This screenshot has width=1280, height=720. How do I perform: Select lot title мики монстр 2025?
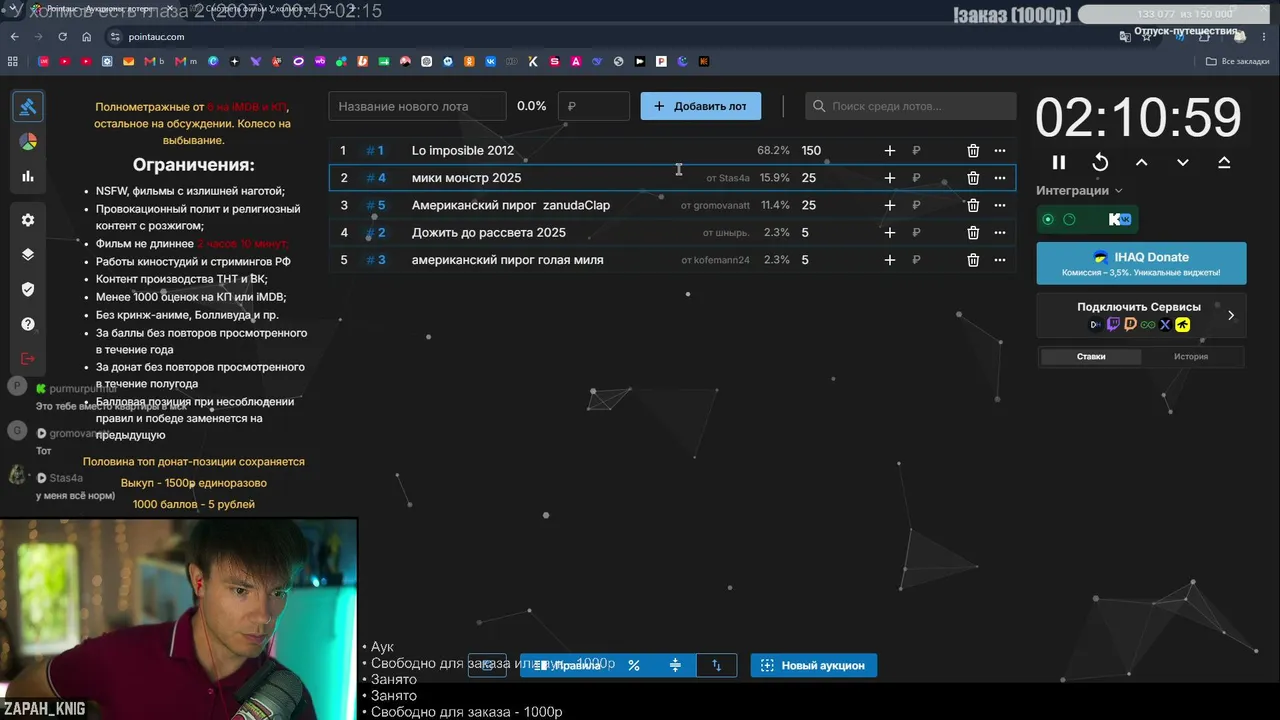click(467, 178)
